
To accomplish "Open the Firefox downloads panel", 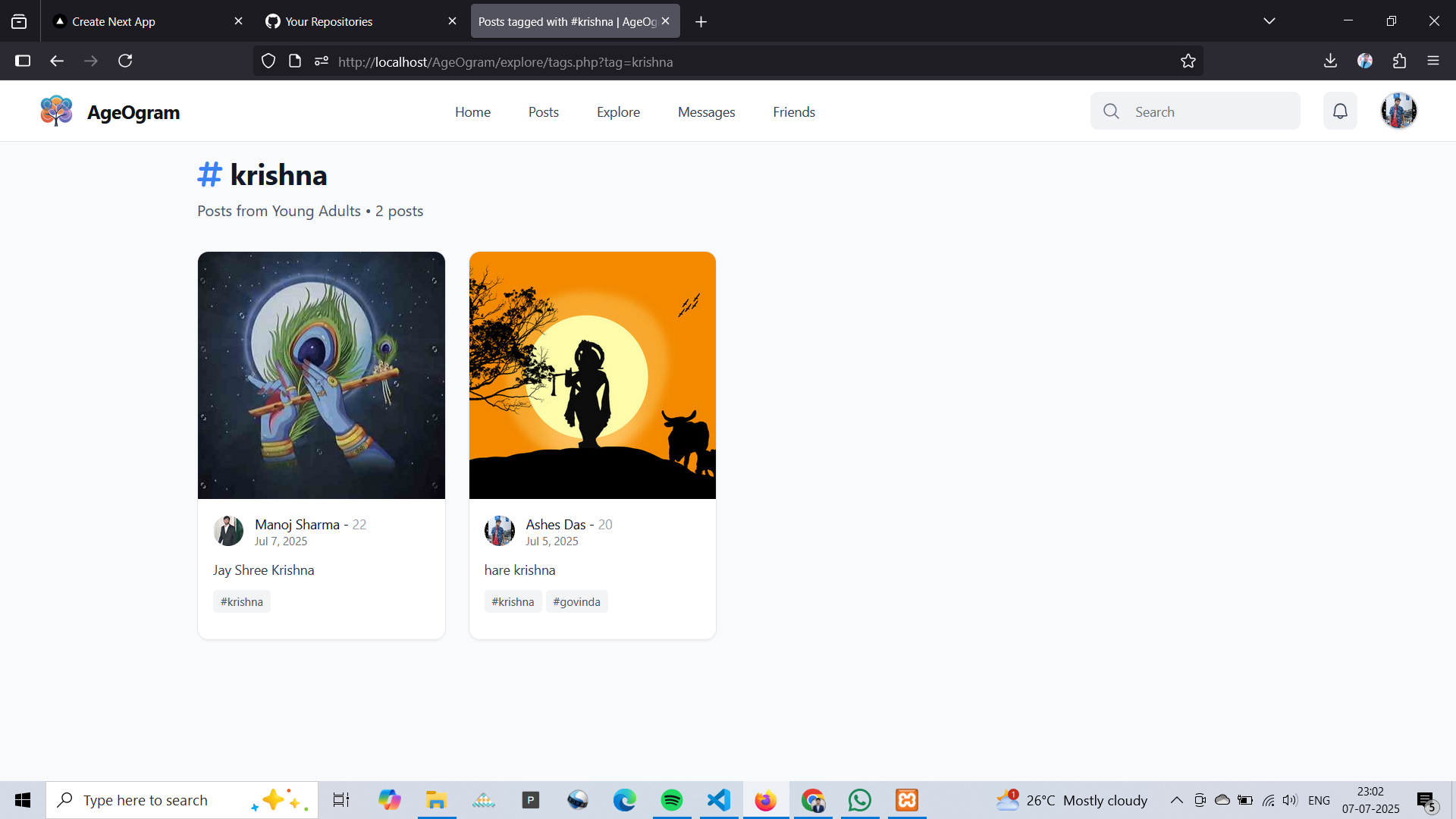I will coord(1330,61).
